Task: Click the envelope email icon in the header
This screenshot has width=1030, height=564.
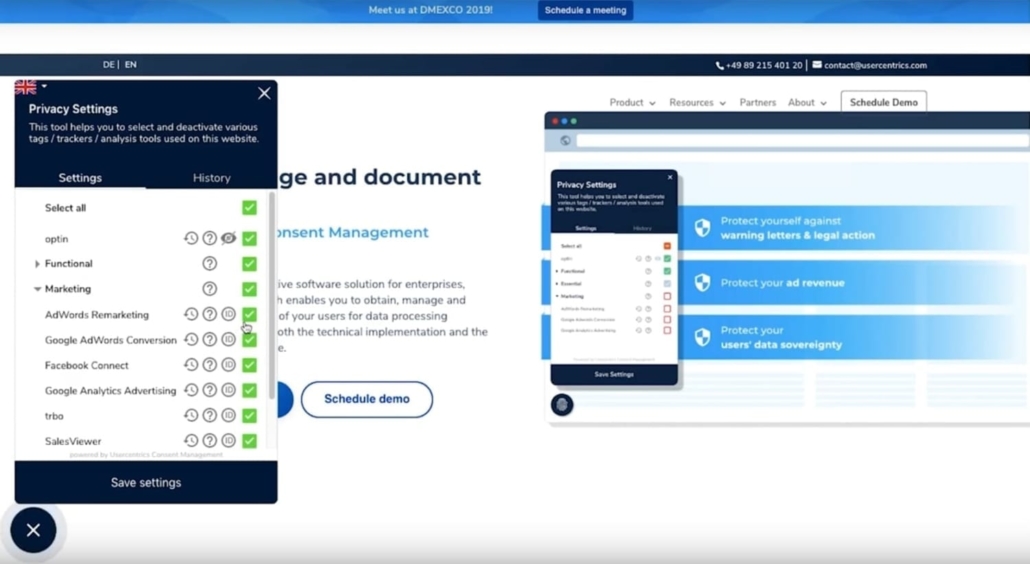Action: point(817,64)
